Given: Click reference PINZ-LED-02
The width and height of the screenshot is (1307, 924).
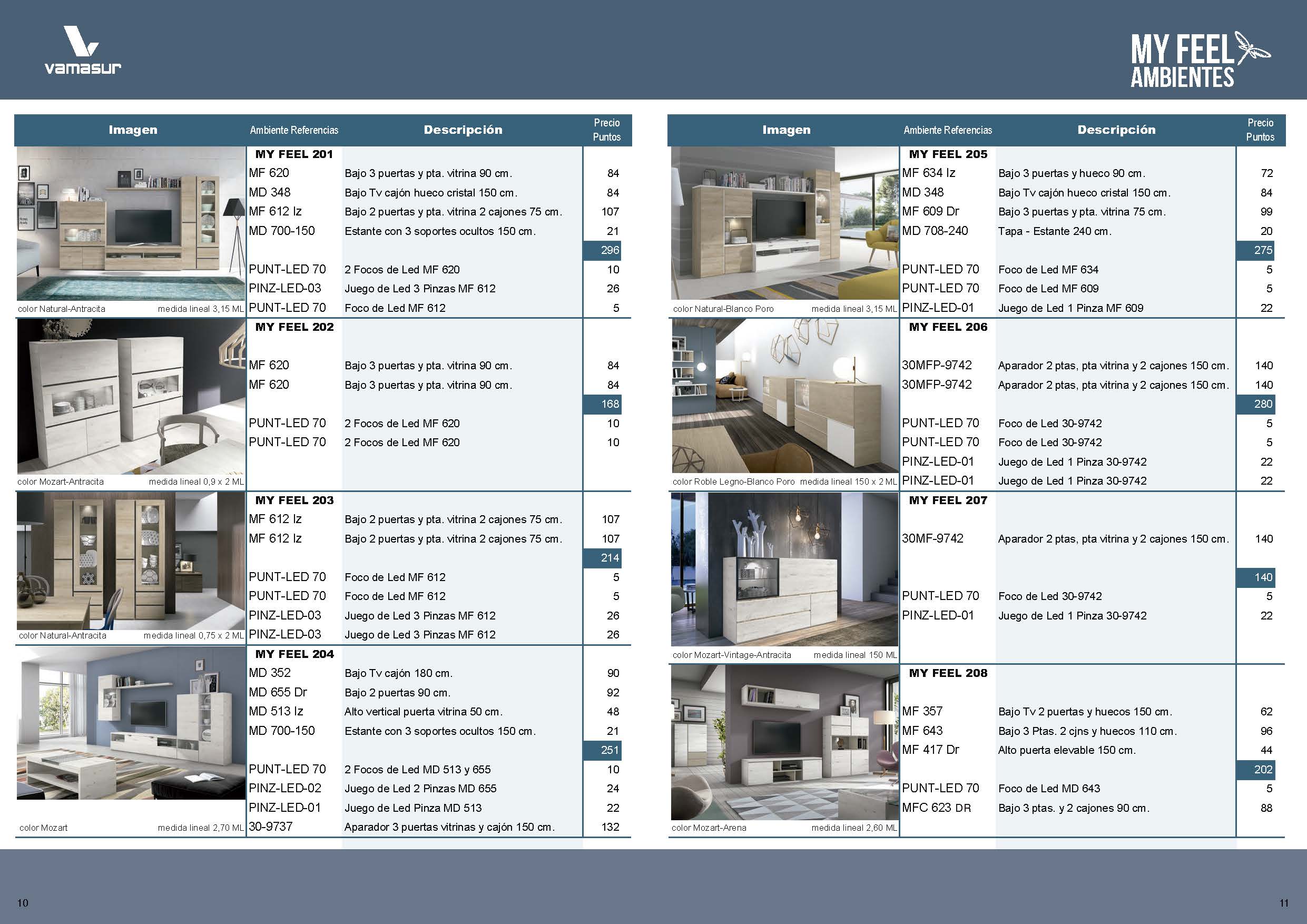Looking at the screenshot, I should click(285, 789).
